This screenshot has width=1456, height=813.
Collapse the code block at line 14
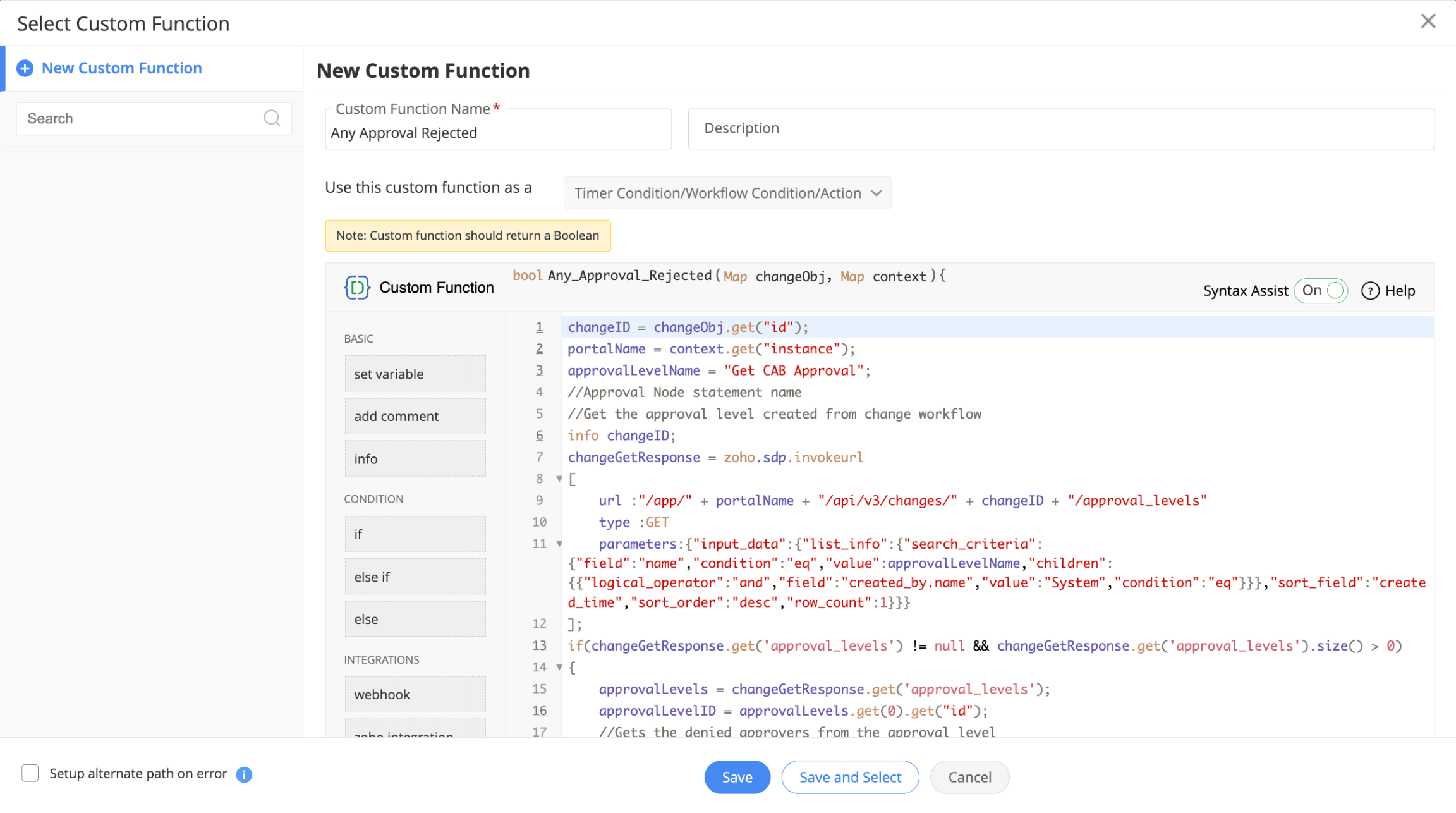559,667
